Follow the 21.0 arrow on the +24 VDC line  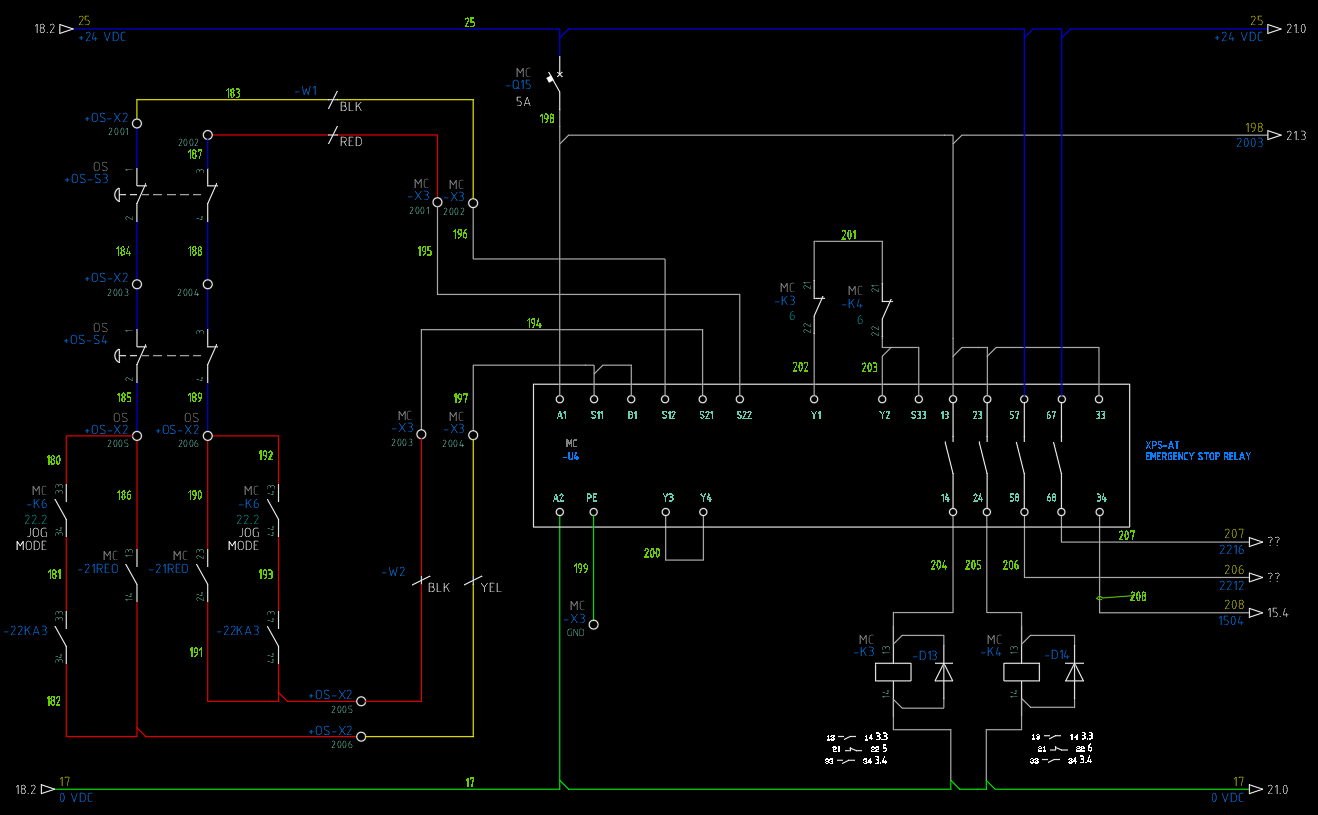click(x=1275, y=29)
